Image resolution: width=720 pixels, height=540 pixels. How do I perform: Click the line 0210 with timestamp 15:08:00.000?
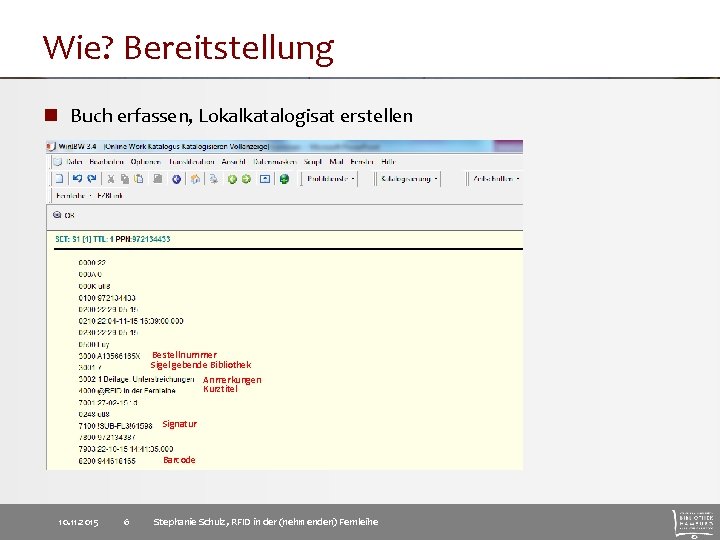point(131,321)
